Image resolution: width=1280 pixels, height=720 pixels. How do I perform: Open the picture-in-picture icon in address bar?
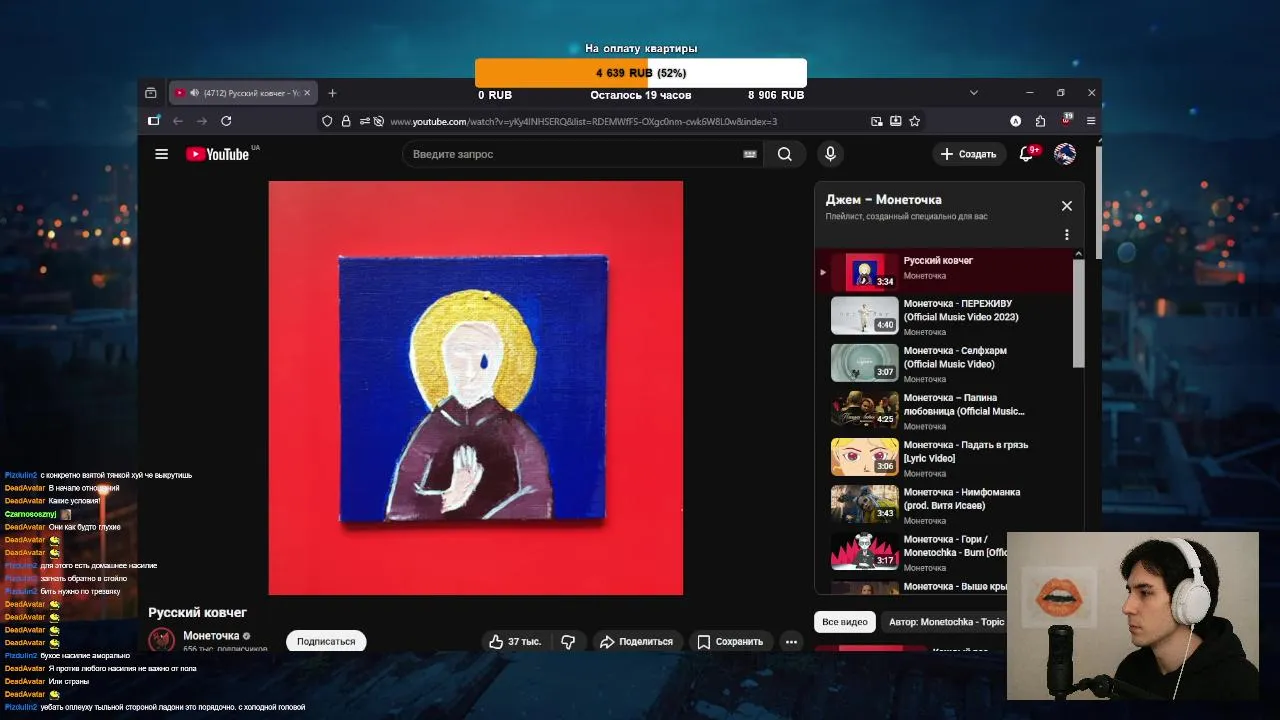point(876,121)
